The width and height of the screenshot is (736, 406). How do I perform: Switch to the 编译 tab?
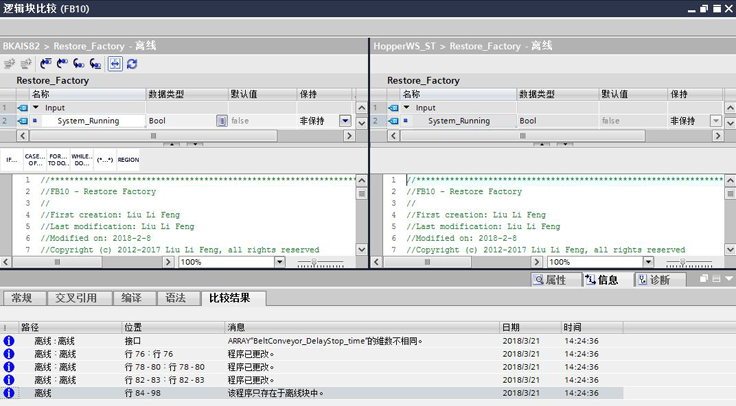click(131, 298)
